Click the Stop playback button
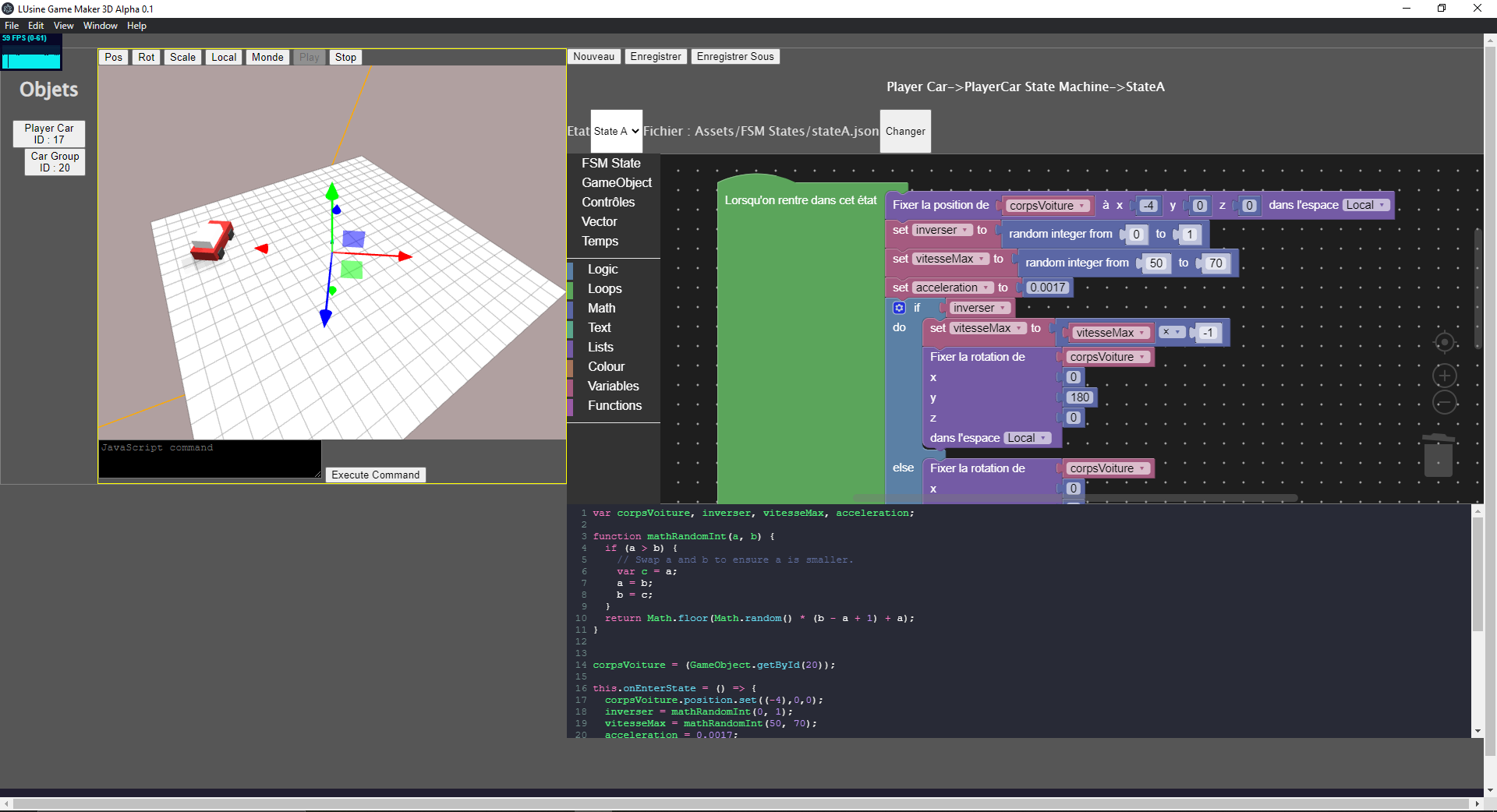Screen dimensions: 1497x812 pyautogui.click(x=345, y=57)
